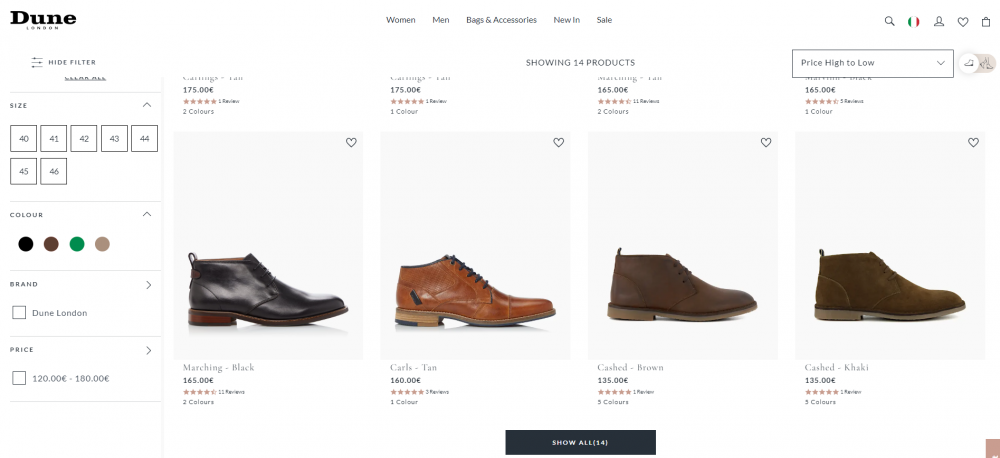This screenshot has width=1000, height=458.
Task: Tick the Dune London brand checkbox
Action: (x=19, y=313)
